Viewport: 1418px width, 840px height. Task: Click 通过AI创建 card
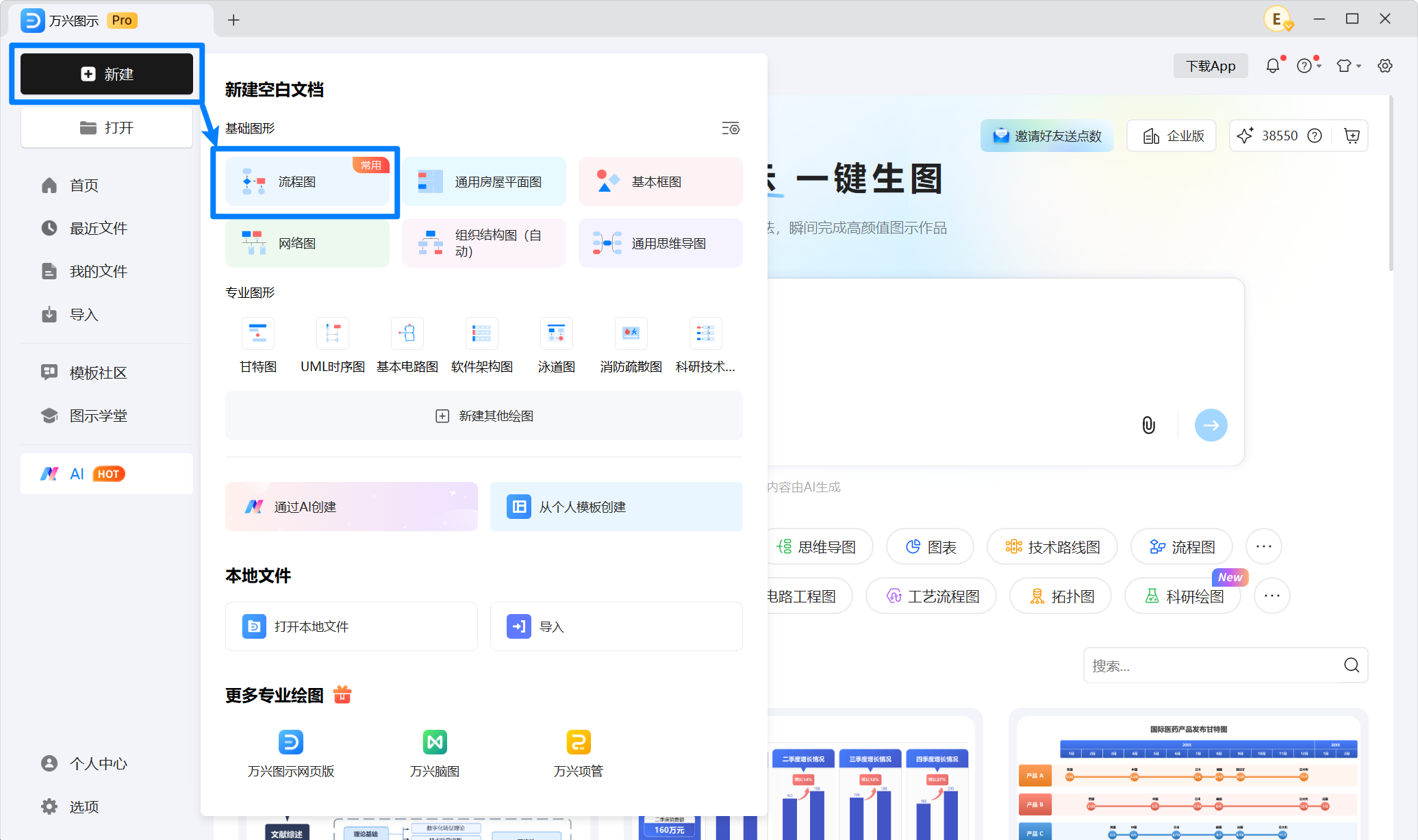(351, 507)
